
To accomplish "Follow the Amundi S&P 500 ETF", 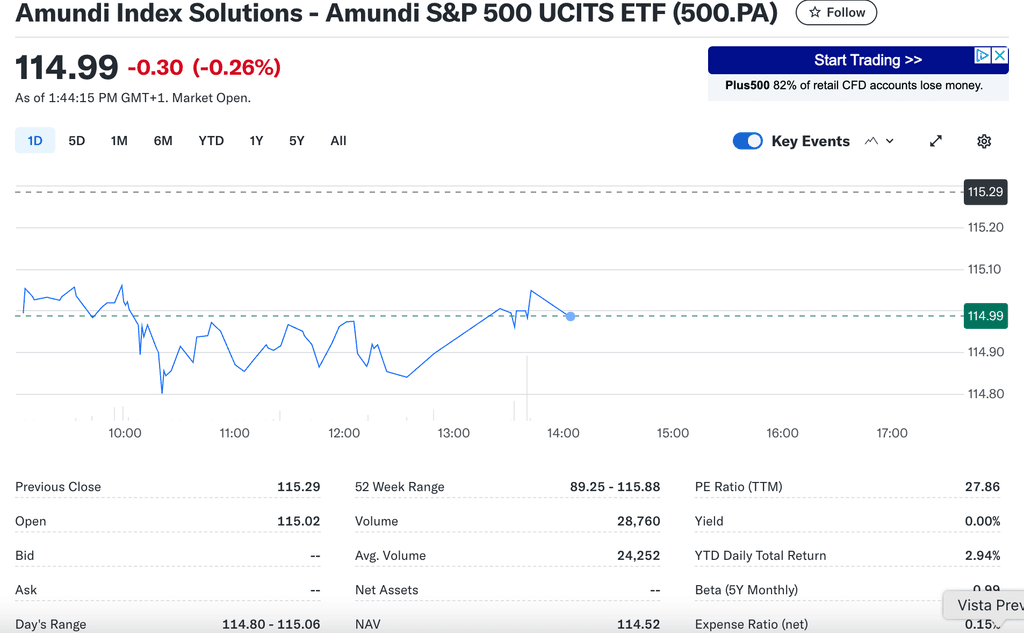I will [x=836, y=13].
